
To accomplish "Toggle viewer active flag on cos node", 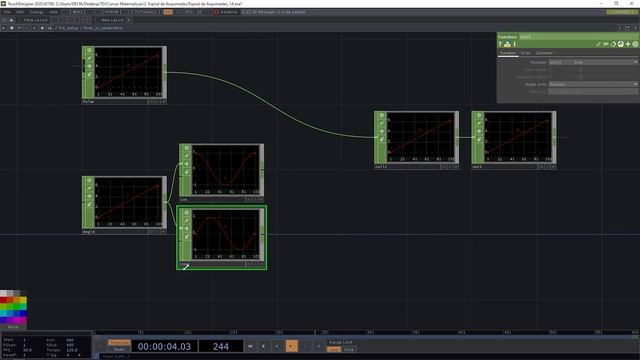I will [186, 148].
